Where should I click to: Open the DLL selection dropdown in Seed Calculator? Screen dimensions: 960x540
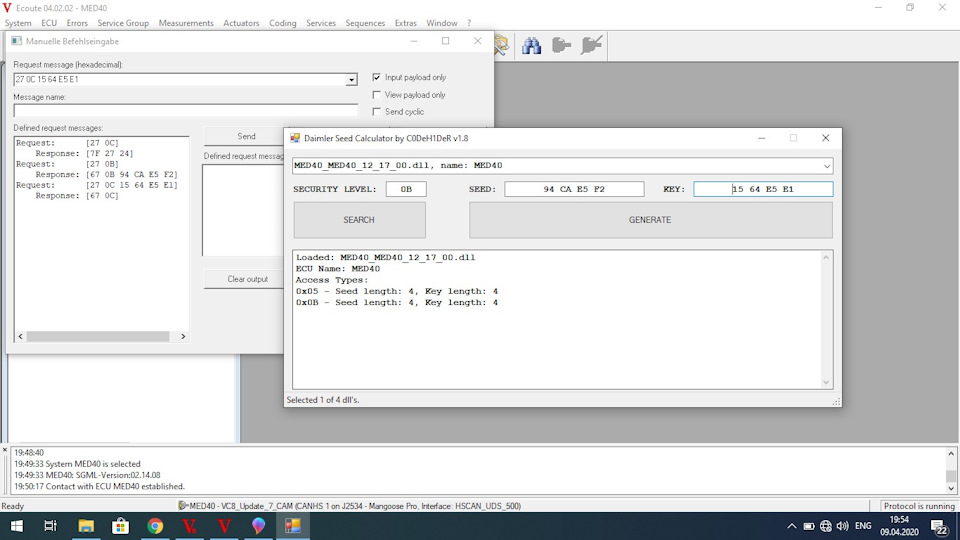click(827, 166)
